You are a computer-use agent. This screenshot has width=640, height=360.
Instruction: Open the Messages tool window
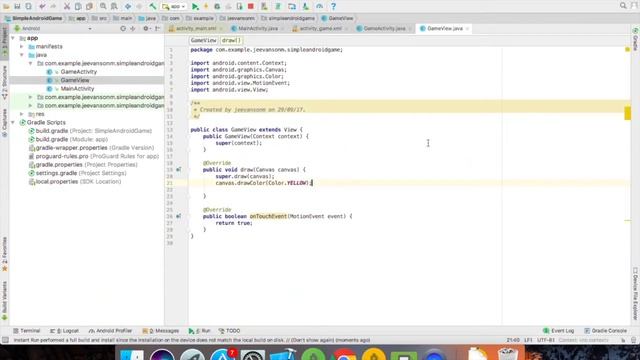coord(161,331)
